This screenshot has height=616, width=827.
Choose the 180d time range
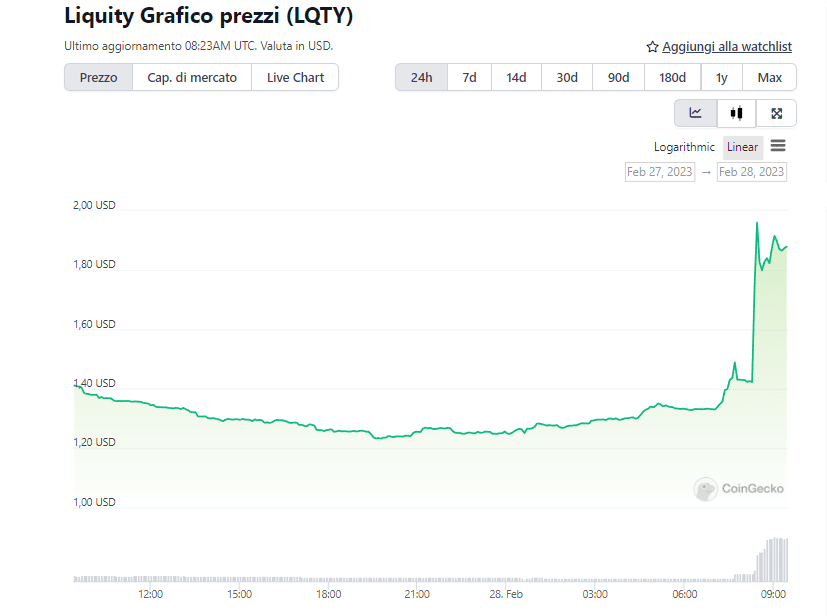(672, 78)
